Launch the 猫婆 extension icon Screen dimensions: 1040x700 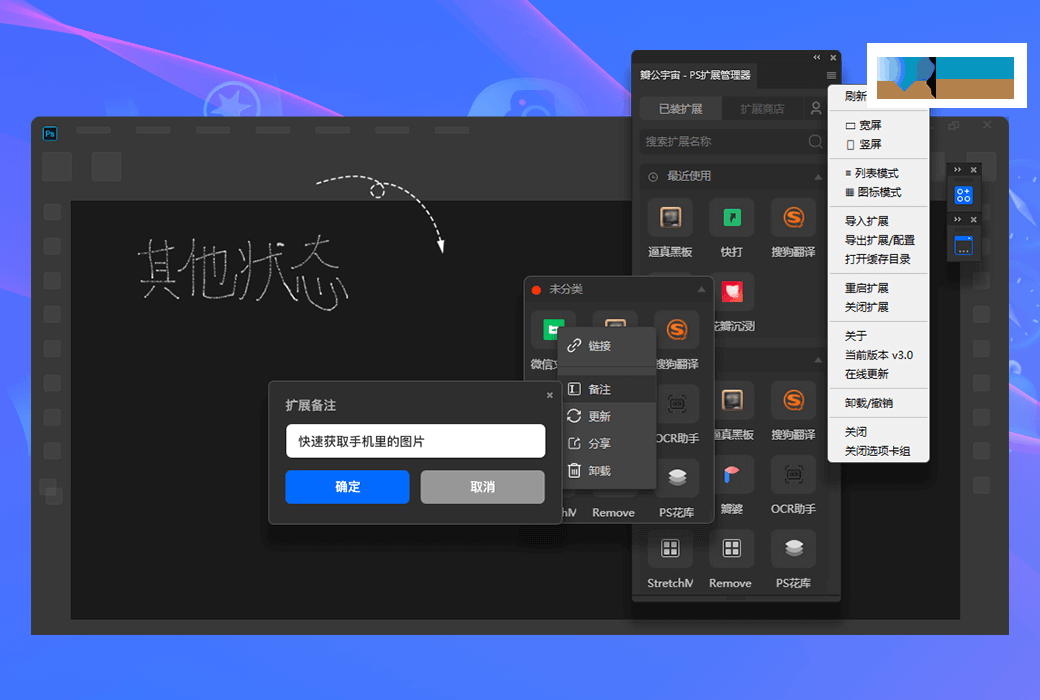pyautogui.click(x=732, y=474)
